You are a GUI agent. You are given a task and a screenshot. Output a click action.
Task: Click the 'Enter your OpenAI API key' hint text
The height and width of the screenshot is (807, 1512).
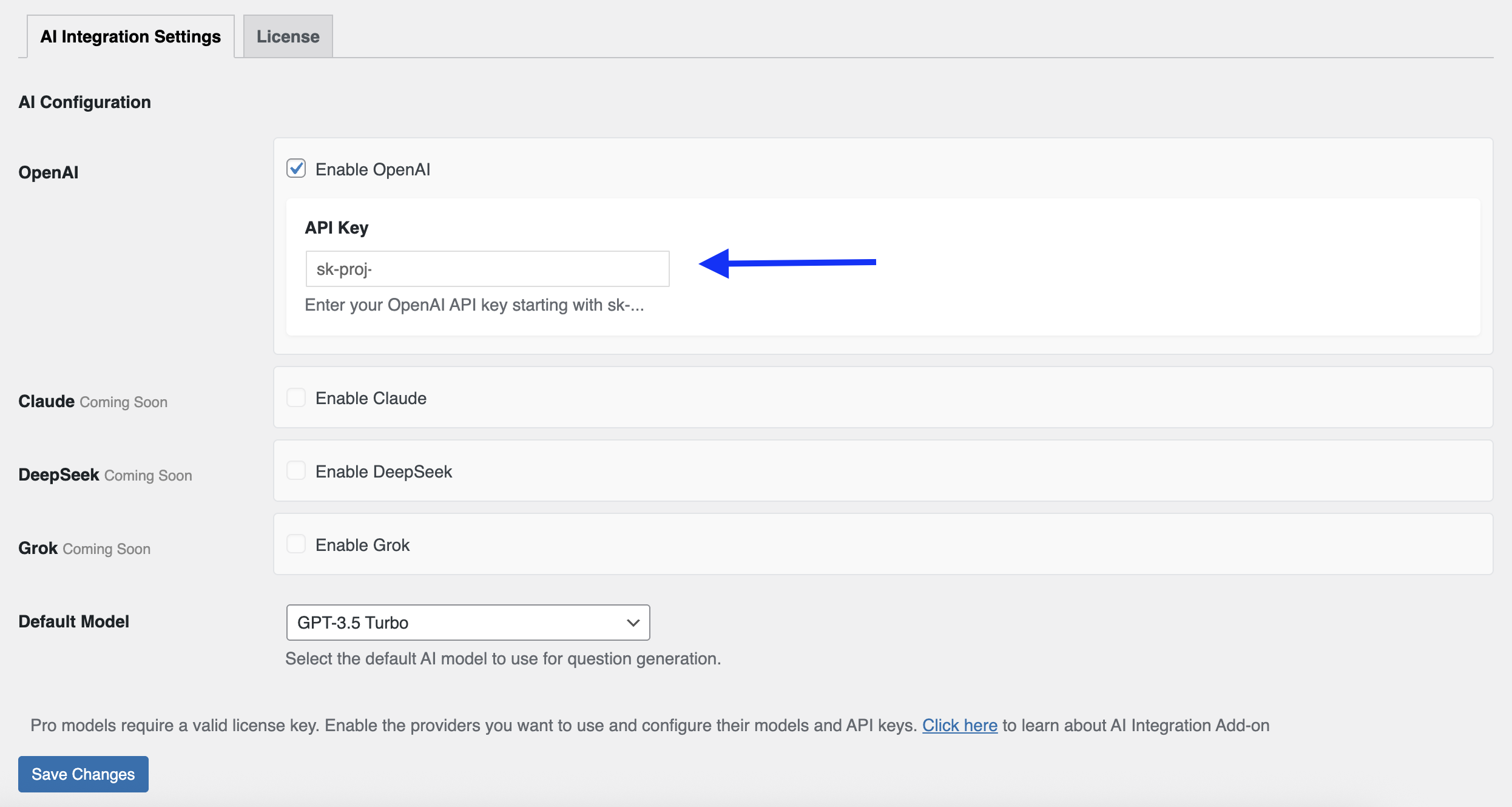(x=474, y=305)
